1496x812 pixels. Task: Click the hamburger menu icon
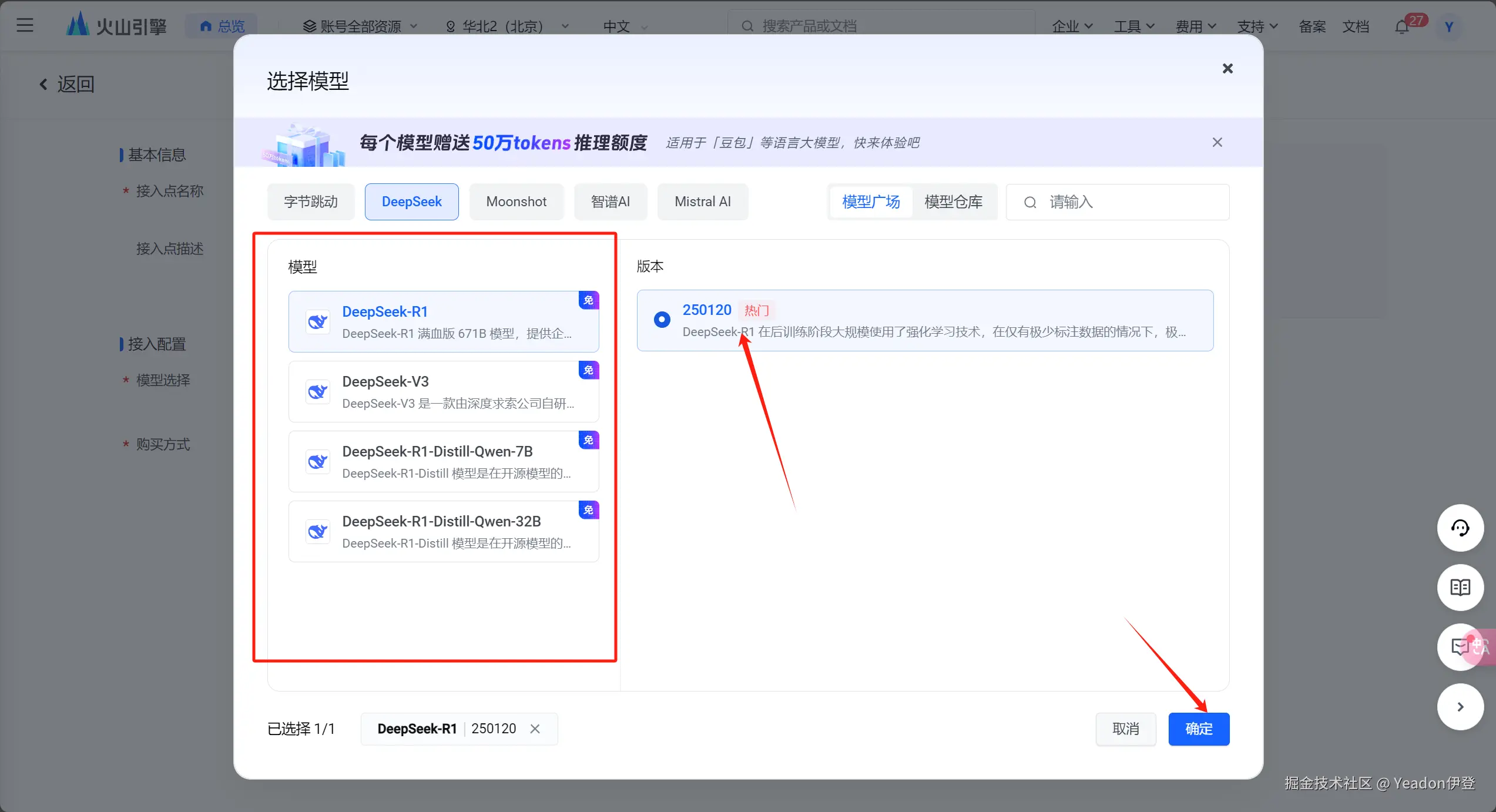(x=25, y=25)
